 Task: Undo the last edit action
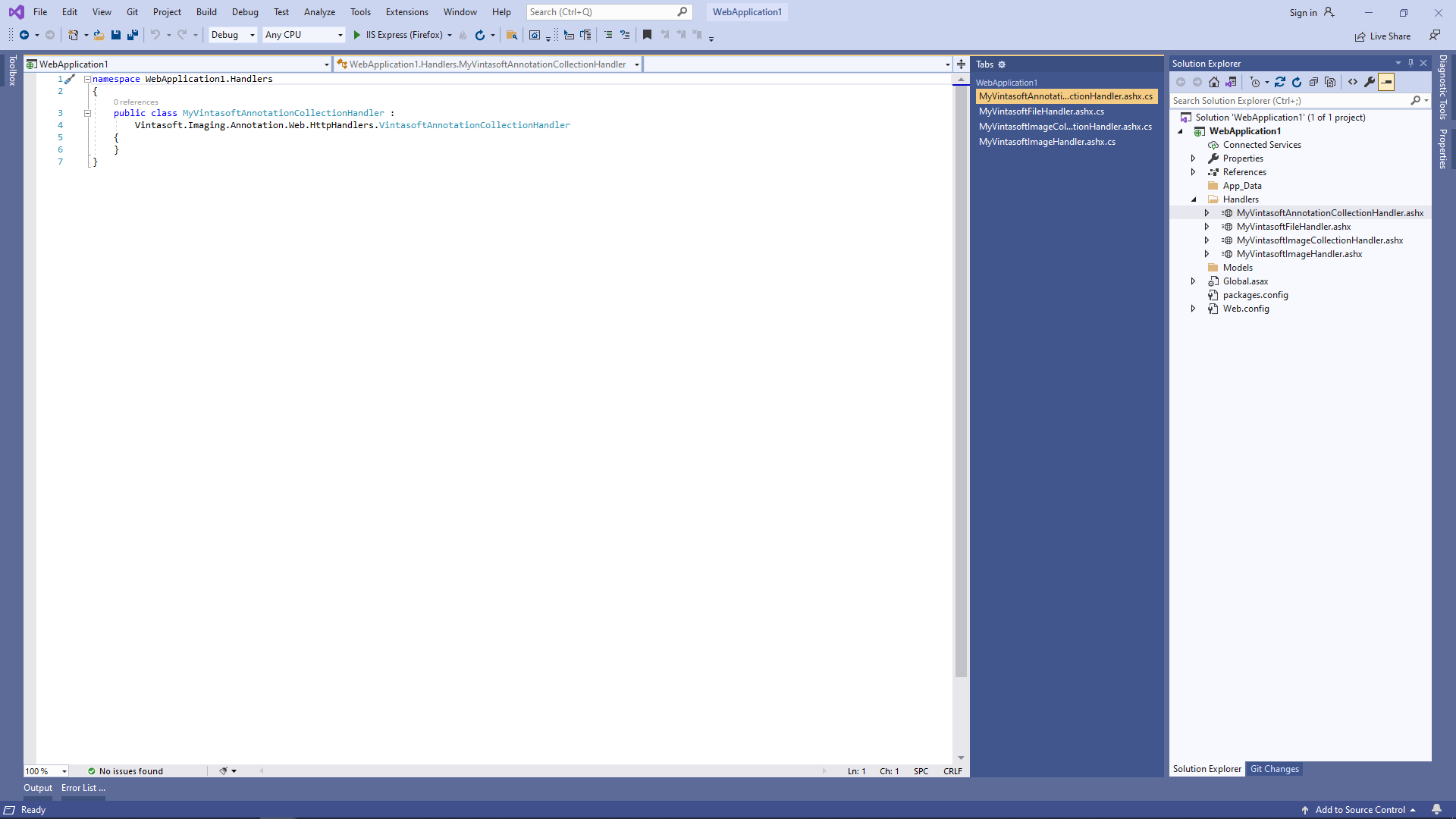155,35
